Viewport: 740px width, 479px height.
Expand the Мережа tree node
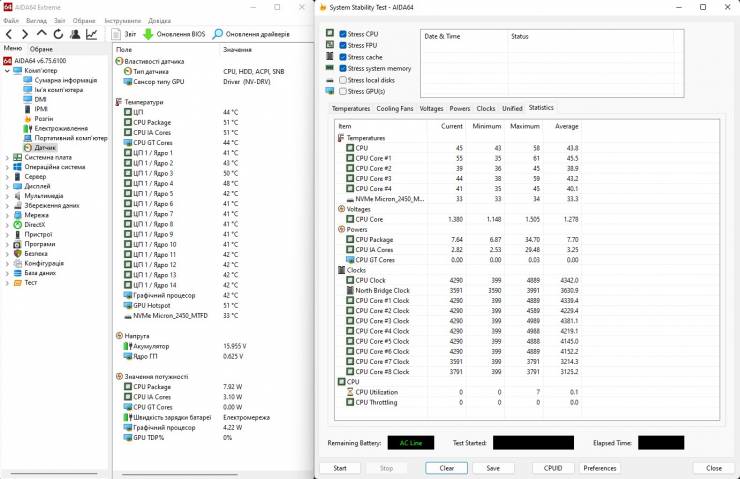coord(7,215)
